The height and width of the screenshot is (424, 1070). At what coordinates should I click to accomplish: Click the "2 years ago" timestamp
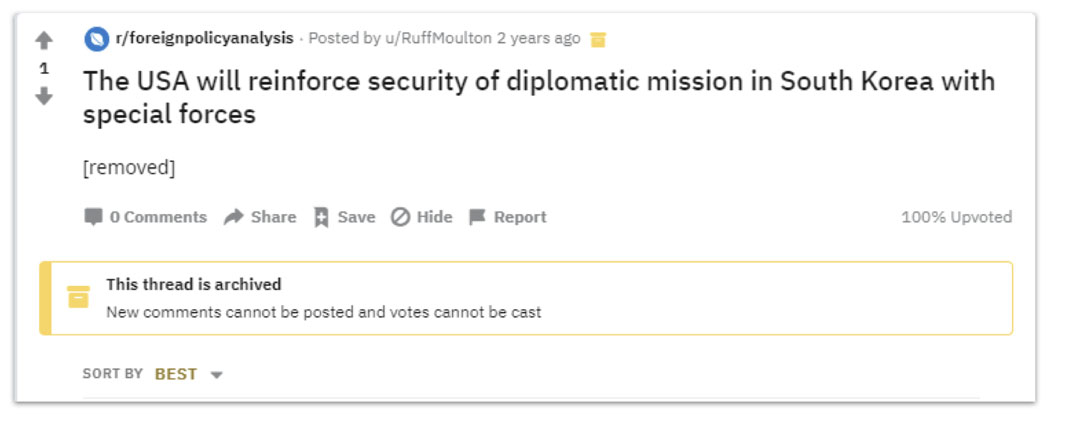click(538, 38)
